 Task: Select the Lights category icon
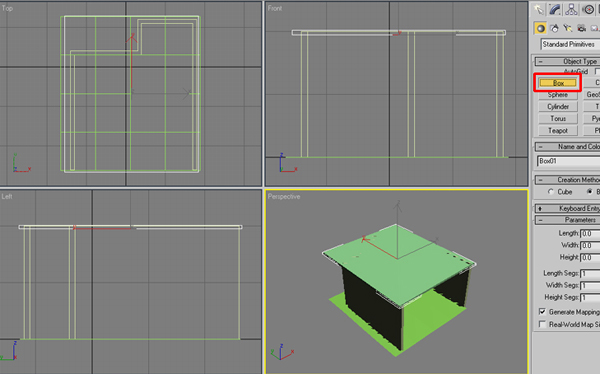(x=568, y=28)
